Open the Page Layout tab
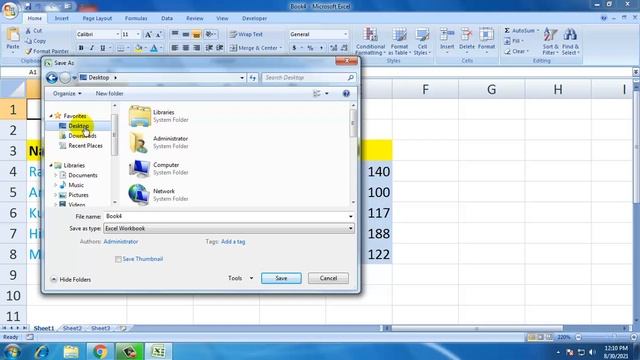 [97, 18]
